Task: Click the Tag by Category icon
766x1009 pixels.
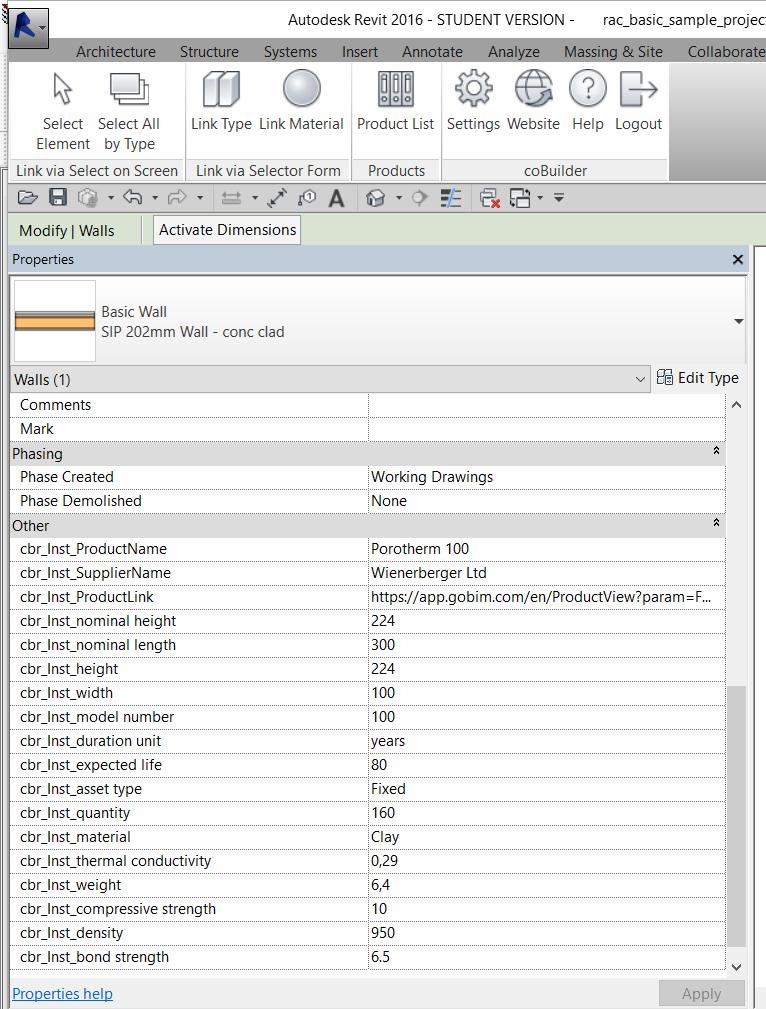Action: point(306,198)
